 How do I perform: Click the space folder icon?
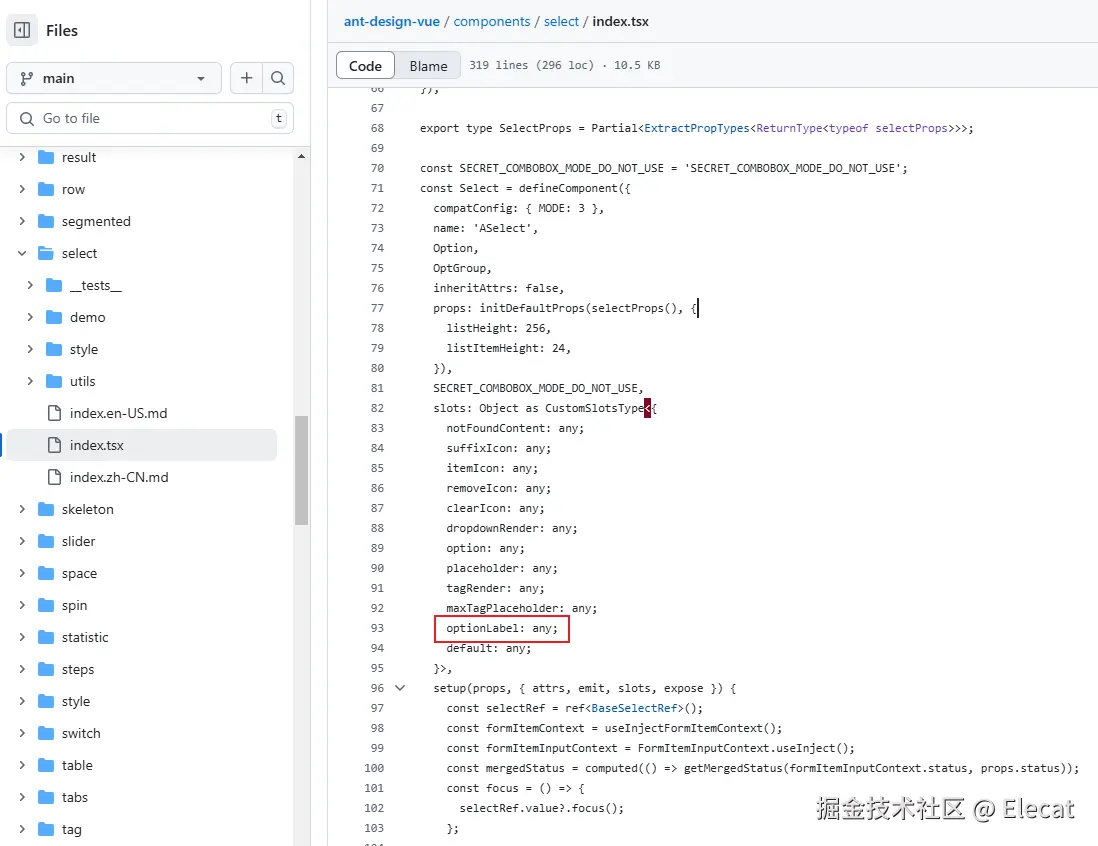coord(46,573)
